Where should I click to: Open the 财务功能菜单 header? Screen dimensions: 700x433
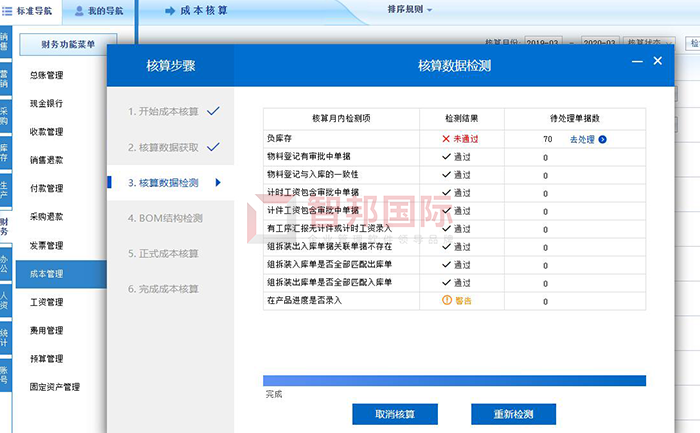[x=68, y=44]
